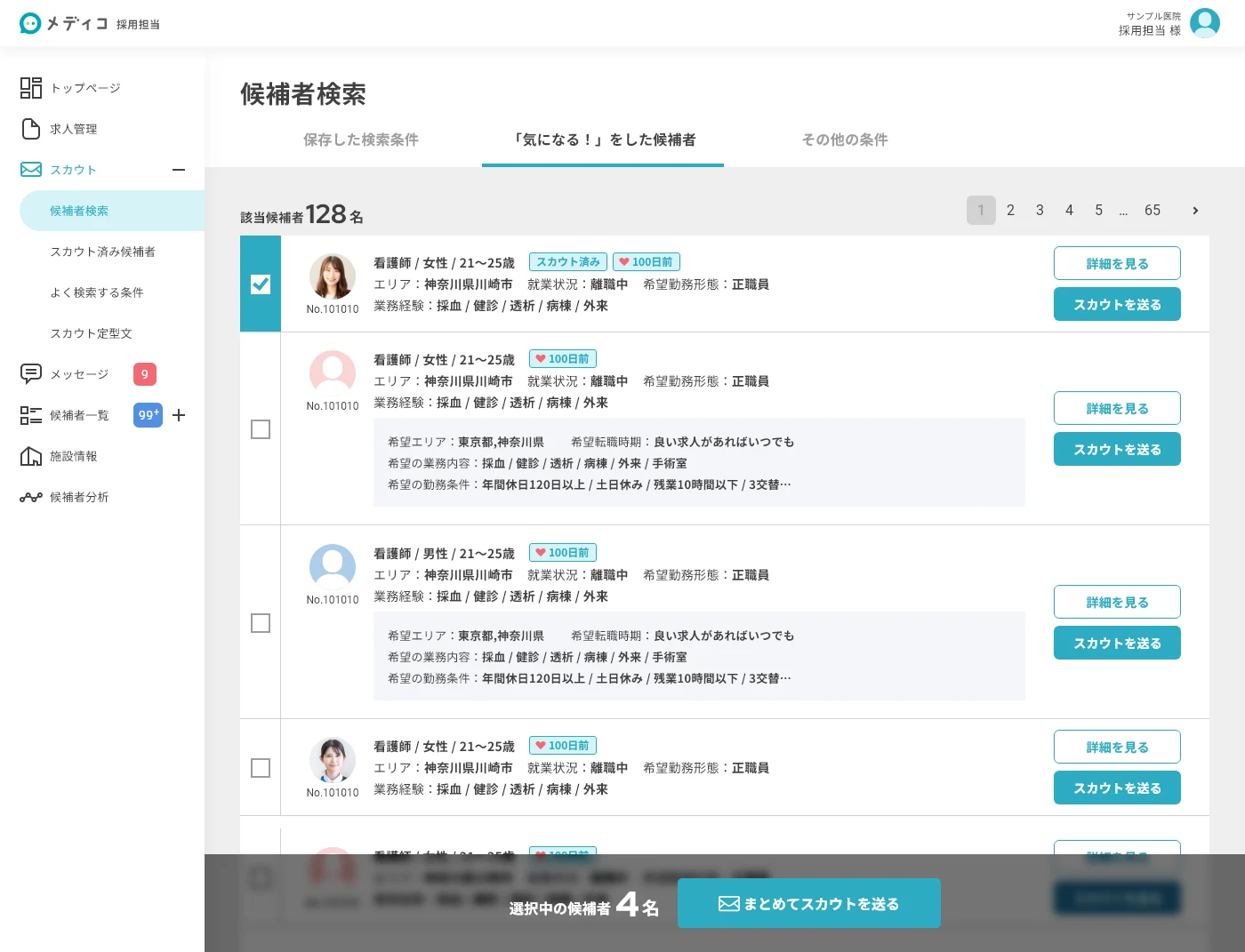1245x952 pixels.
Task: View details of the first candidate
Action: (1117, 263)
